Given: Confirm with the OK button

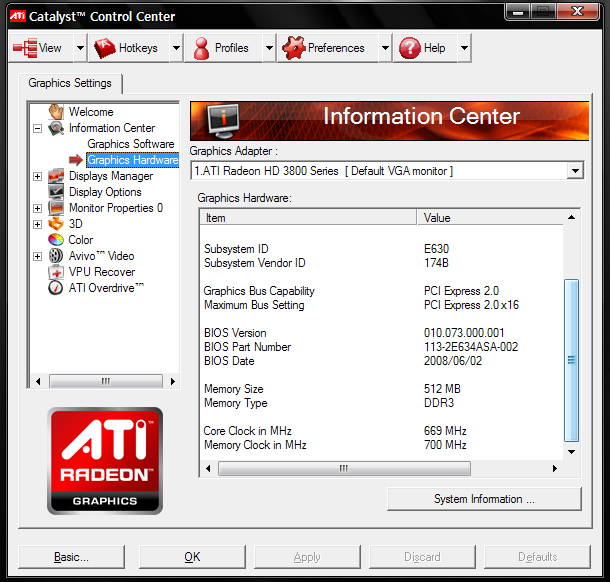Looking at the screenshot, I should [x=192, y=557].
